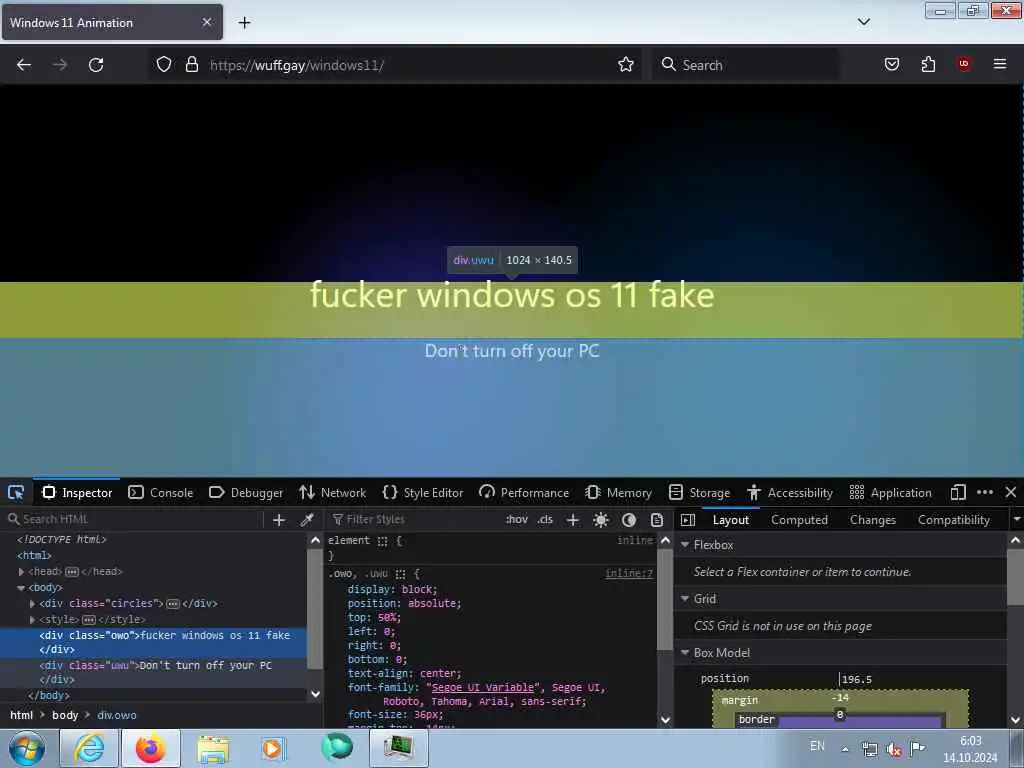
Task: Toggle .cls classes panel
Action: [545, 520]
